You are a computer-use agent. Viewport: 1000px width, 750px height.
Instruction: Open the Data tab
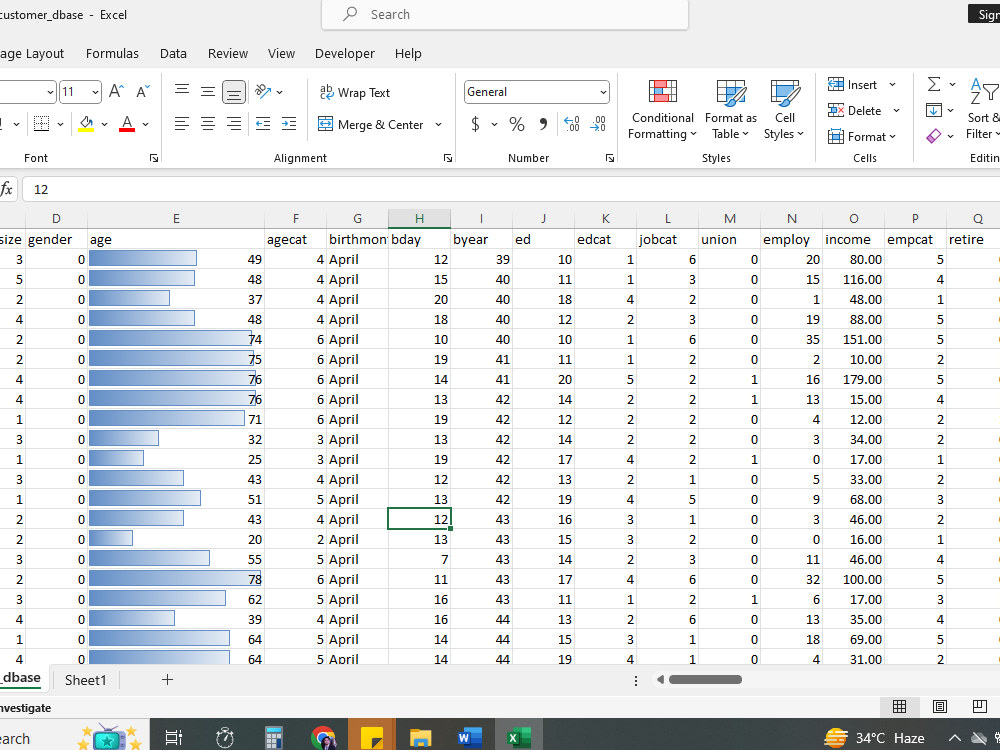pyautogui.click(x=173, y=54)
